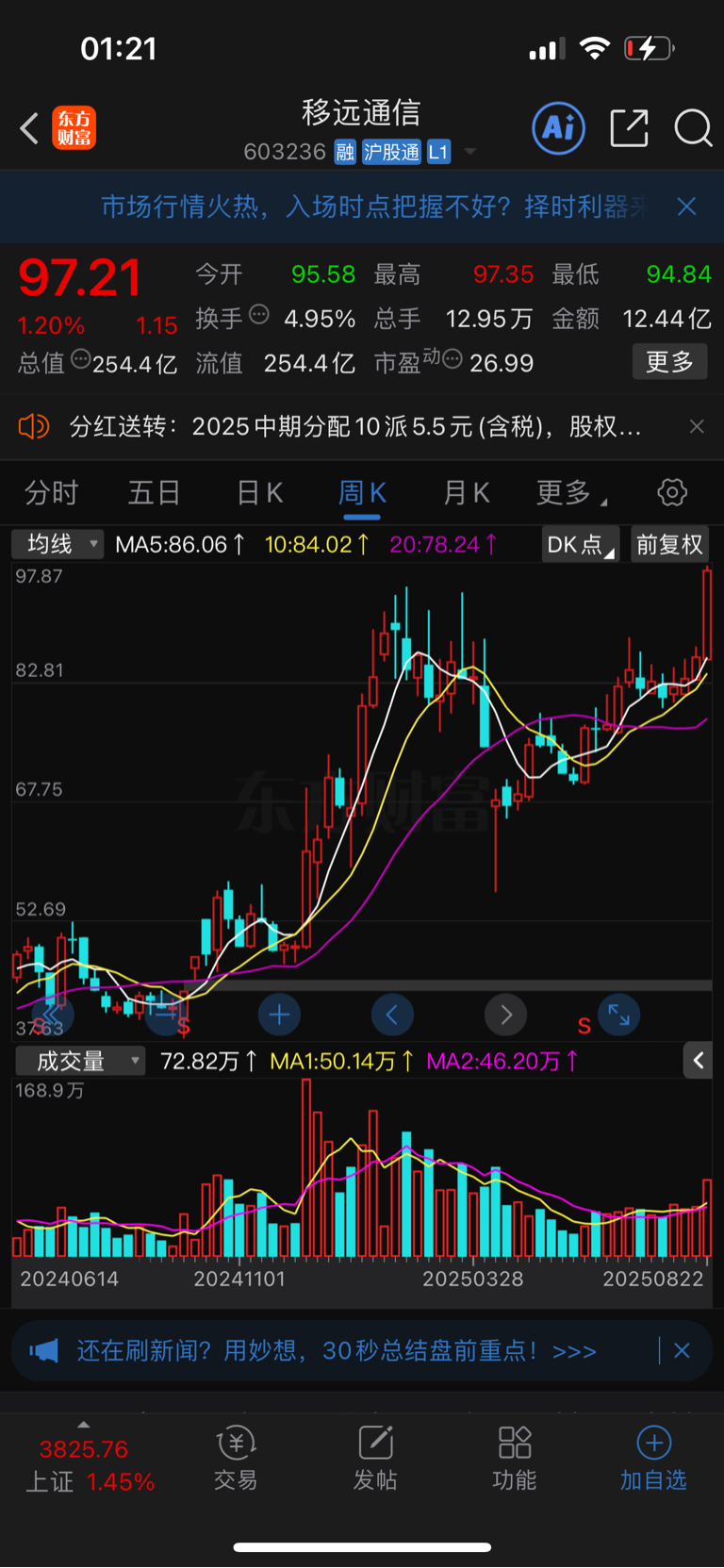Open chart settings gear icon
Viewport: 724px width, 1568px height.
point(672,492)
